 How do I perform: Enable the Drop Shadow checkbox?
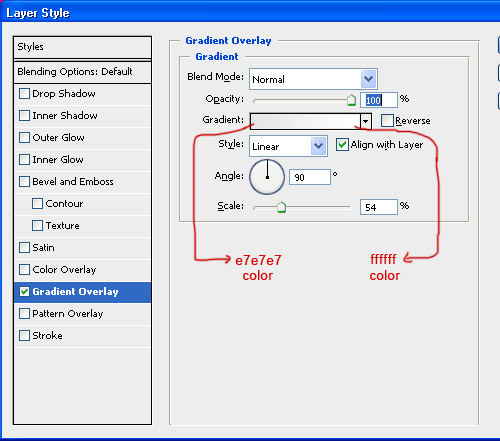point(24,94)
